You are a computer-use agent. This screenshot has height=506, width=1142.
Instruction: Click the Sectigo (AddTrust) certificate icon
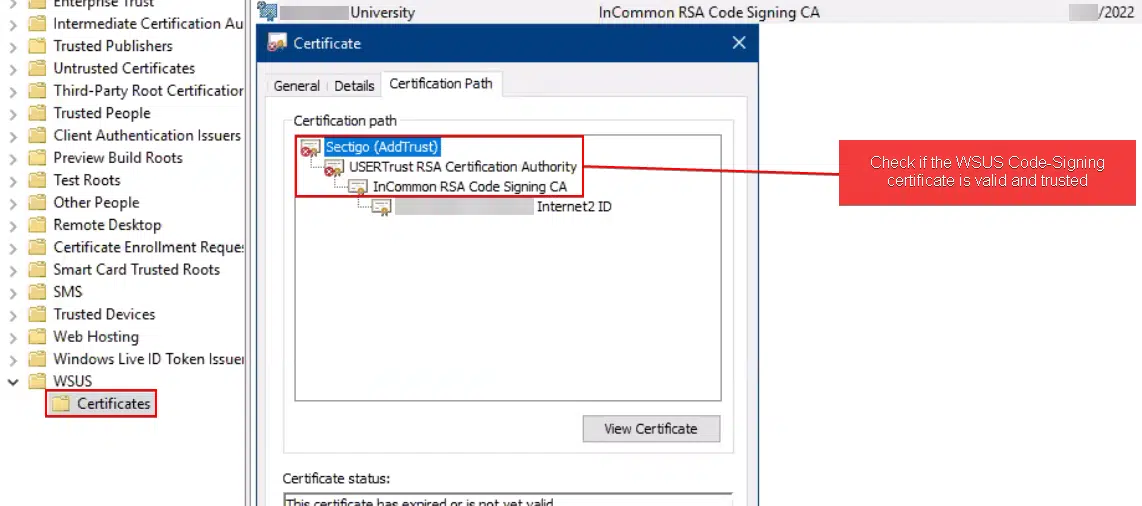coord(311,148)
